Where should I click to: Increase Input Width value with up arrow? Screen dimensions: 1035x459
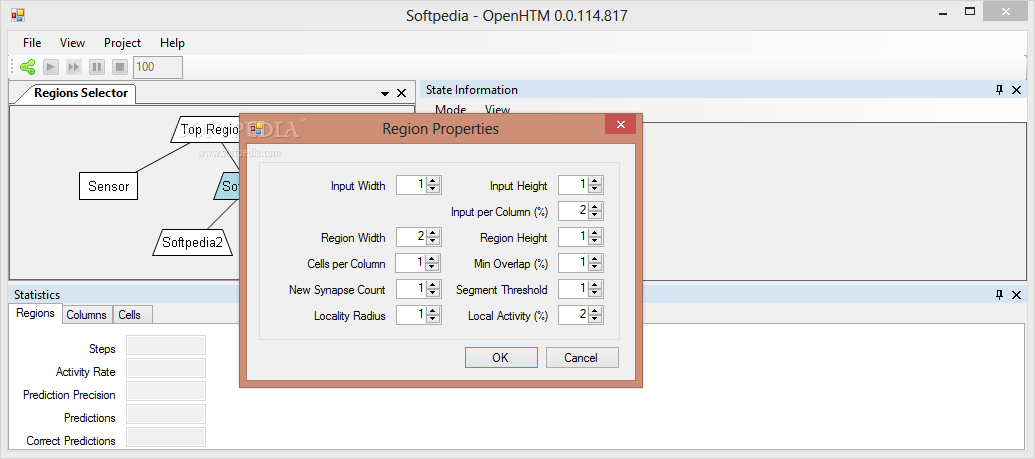point(433,181)
